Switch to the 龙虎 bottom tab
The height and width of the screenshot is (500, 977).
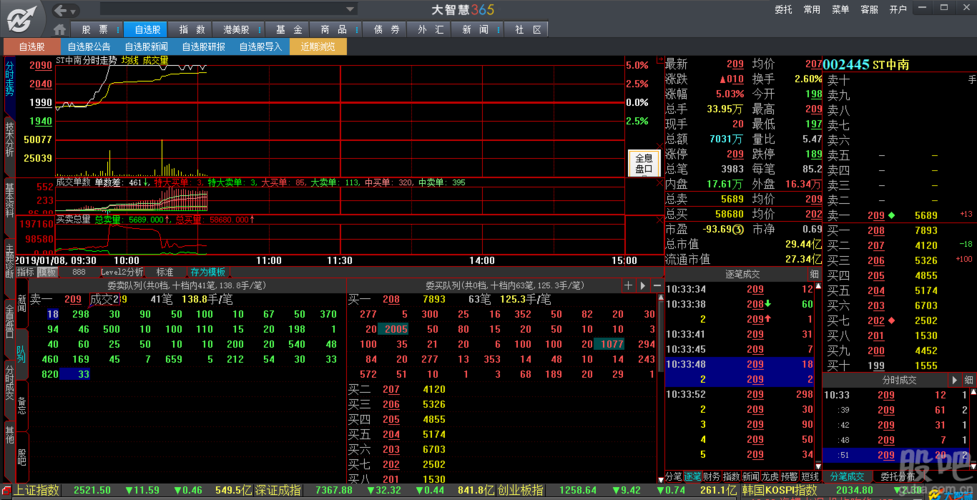pos(768,476)
